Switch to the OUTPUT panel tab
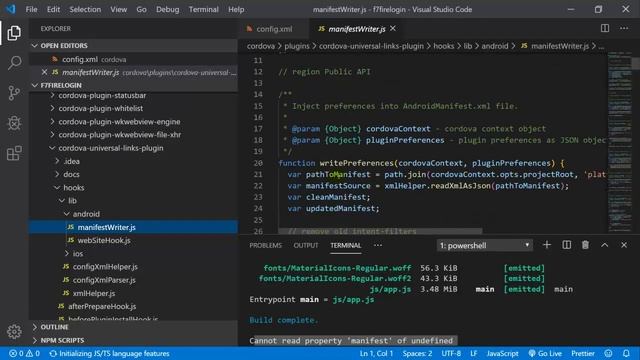This screenshot has height=360, width=640. click(306, 245)
